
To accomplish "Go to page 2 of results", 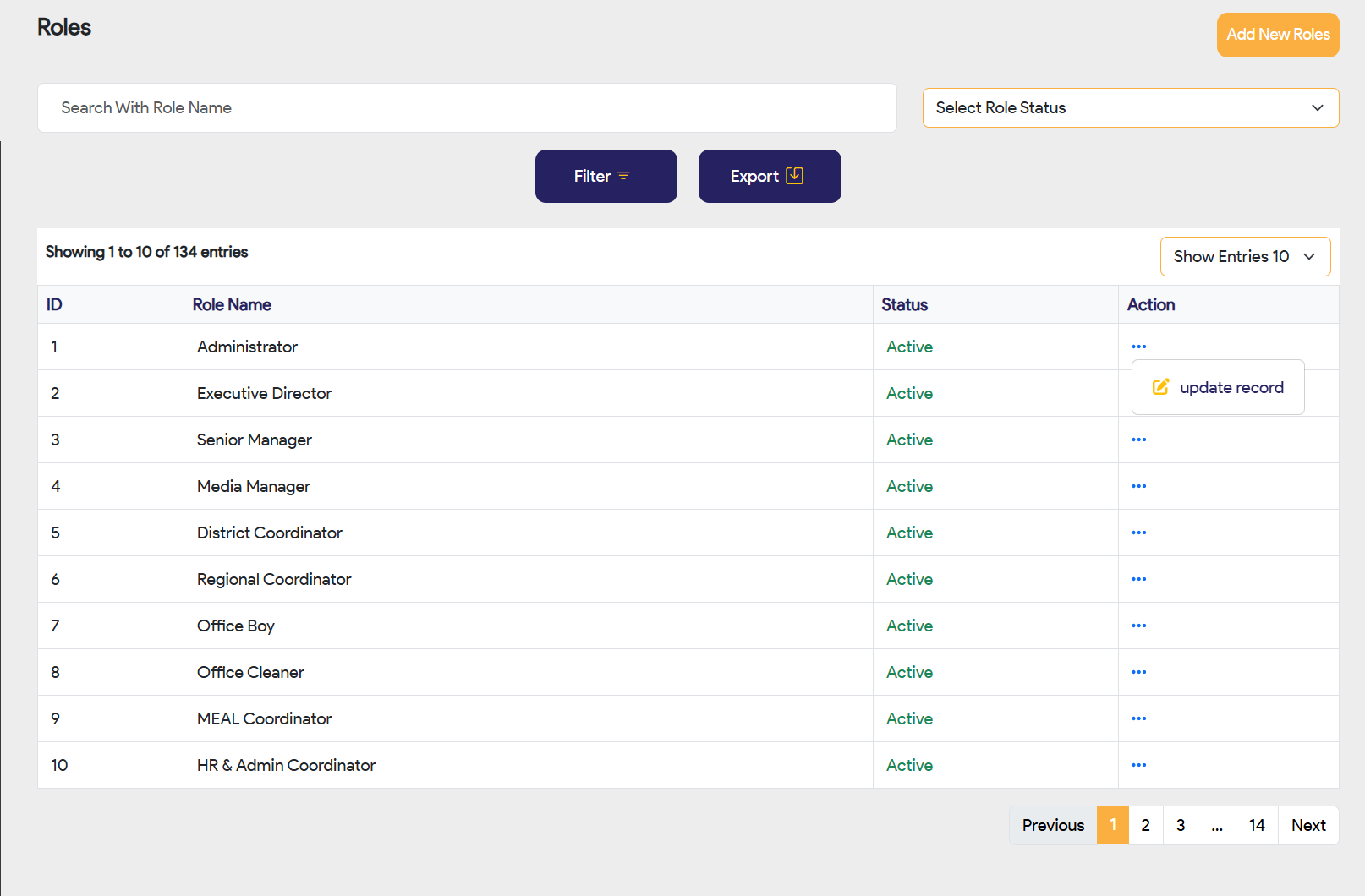I will coord(1145,825).
